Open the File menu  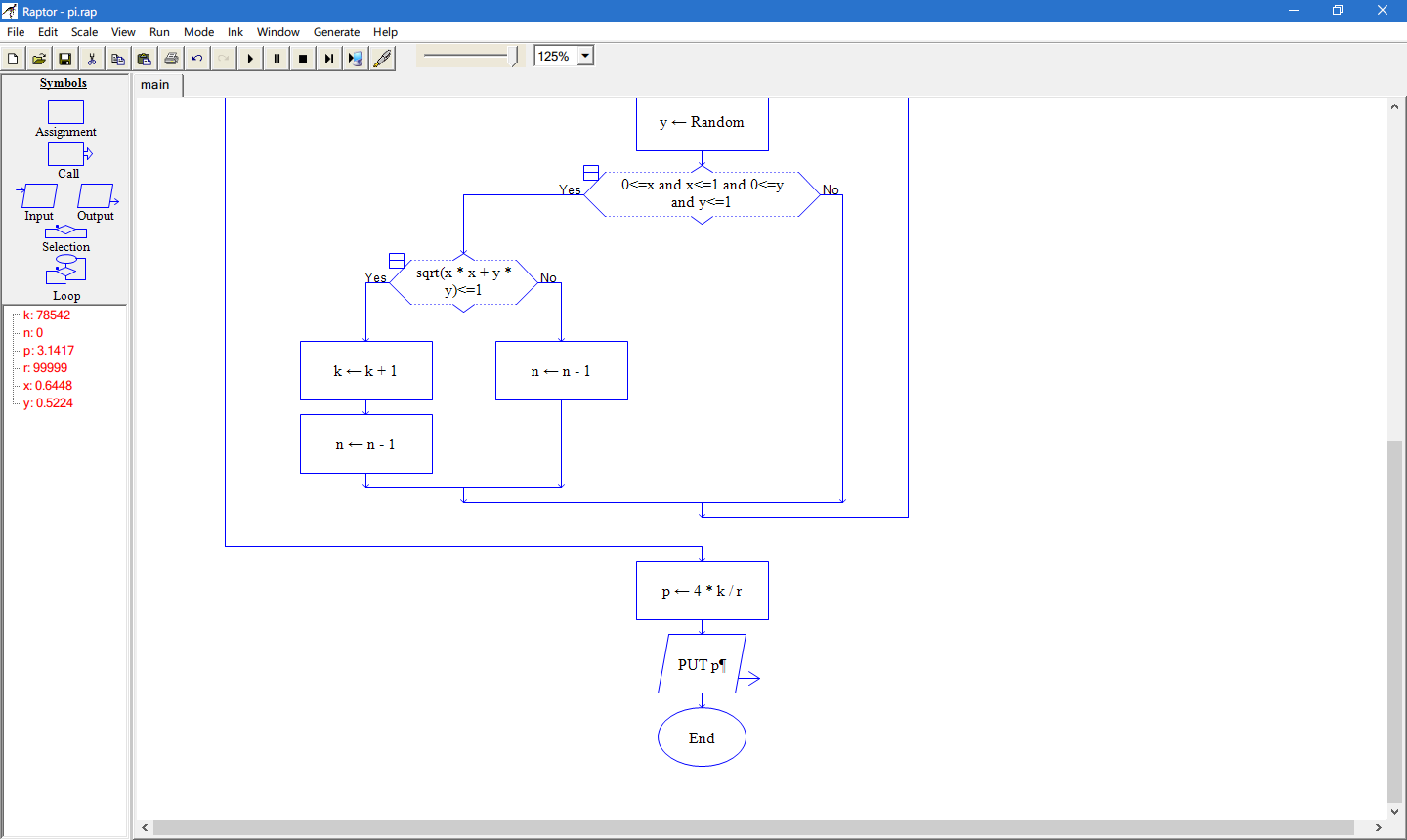tap(16, 32)
